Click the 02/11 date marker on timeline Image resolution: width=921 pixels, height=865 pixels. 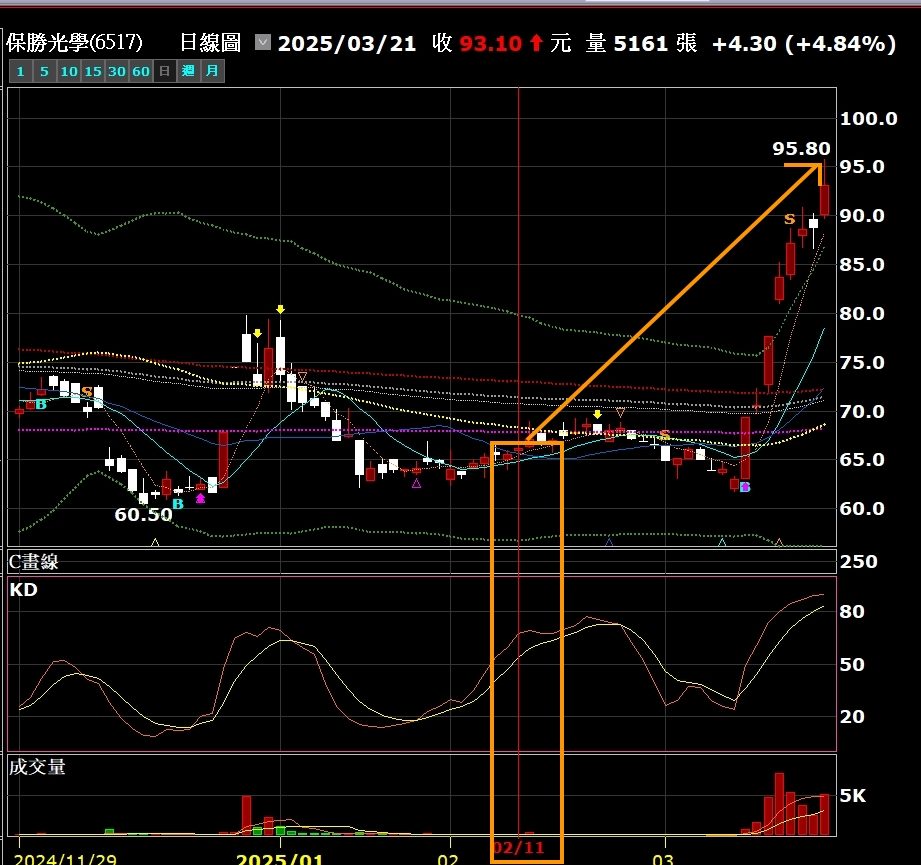coord(518,847)
